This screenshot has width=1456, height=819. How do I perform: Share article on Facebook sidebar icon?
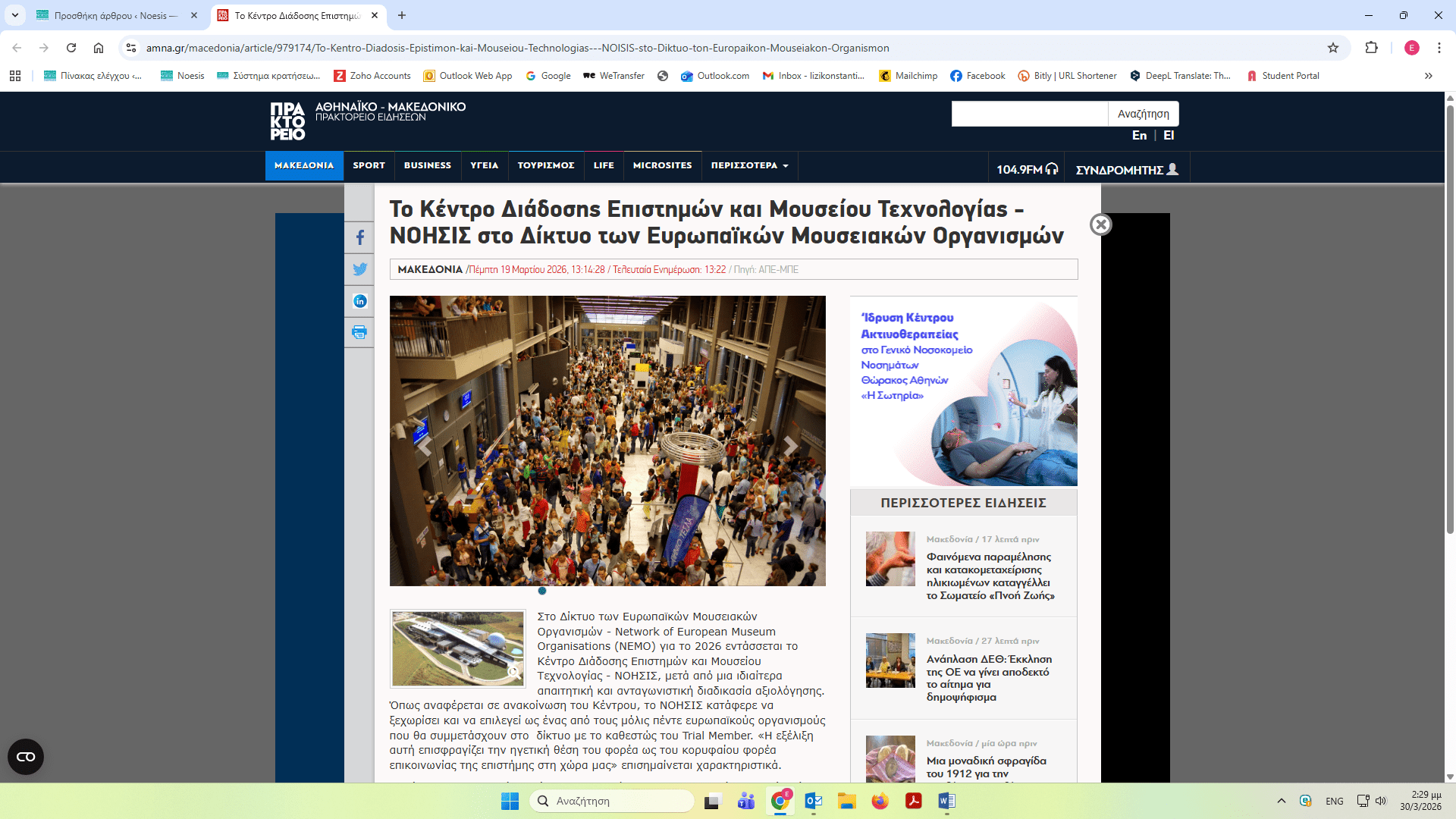(359, 237)
